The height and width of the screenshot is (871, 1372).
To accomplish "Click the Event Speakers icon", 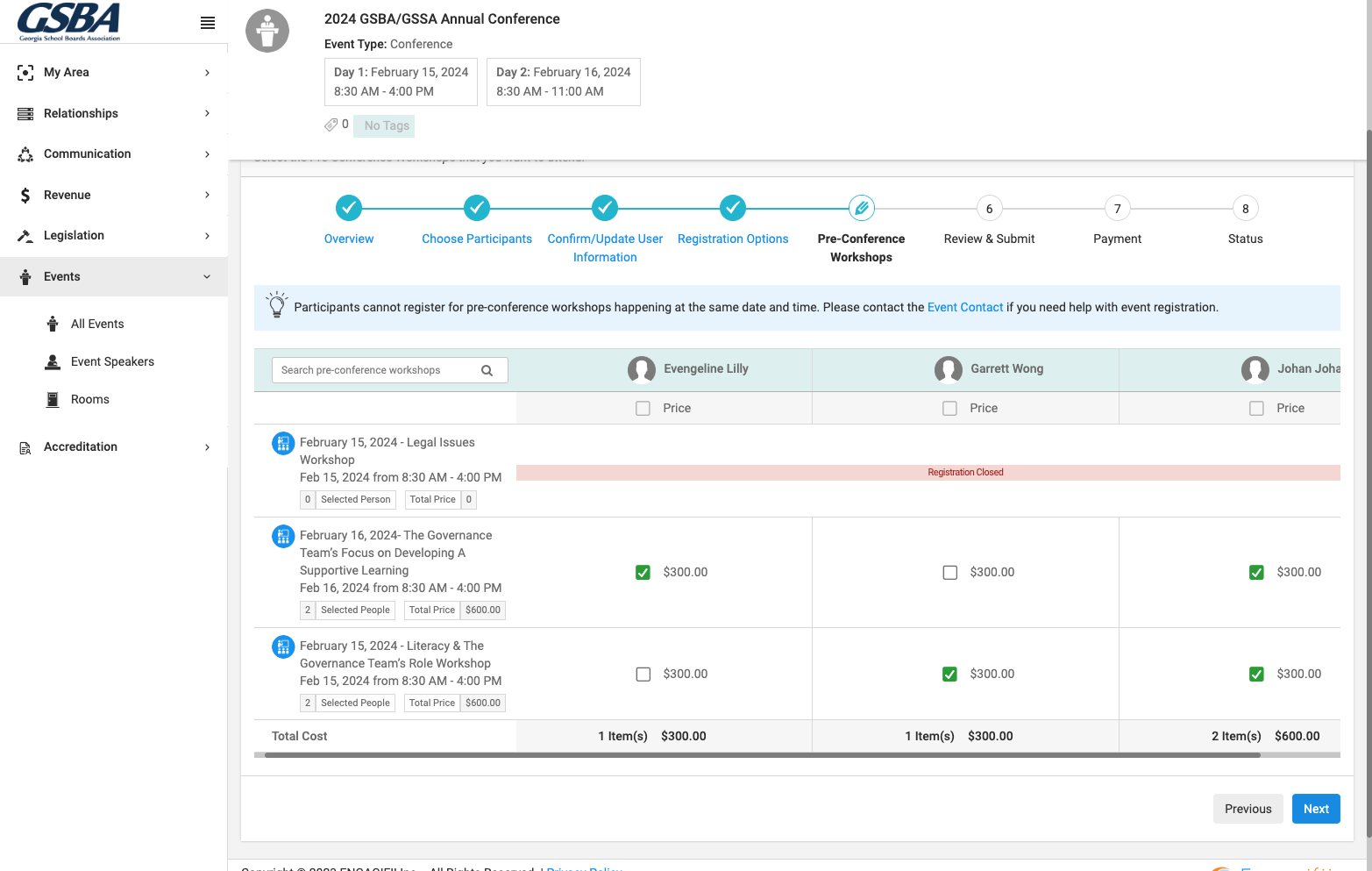I will [x=53, y=362].
